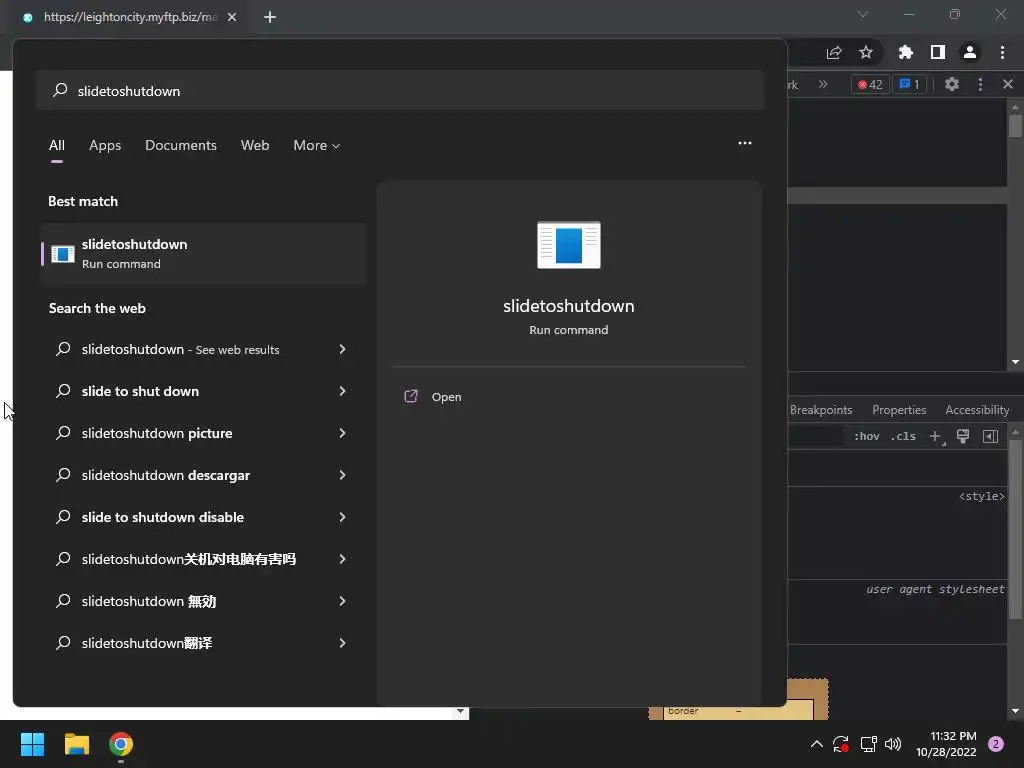Click the <style> source link
The height and width of the screenshot is (768, 1024).
(982, 496)
